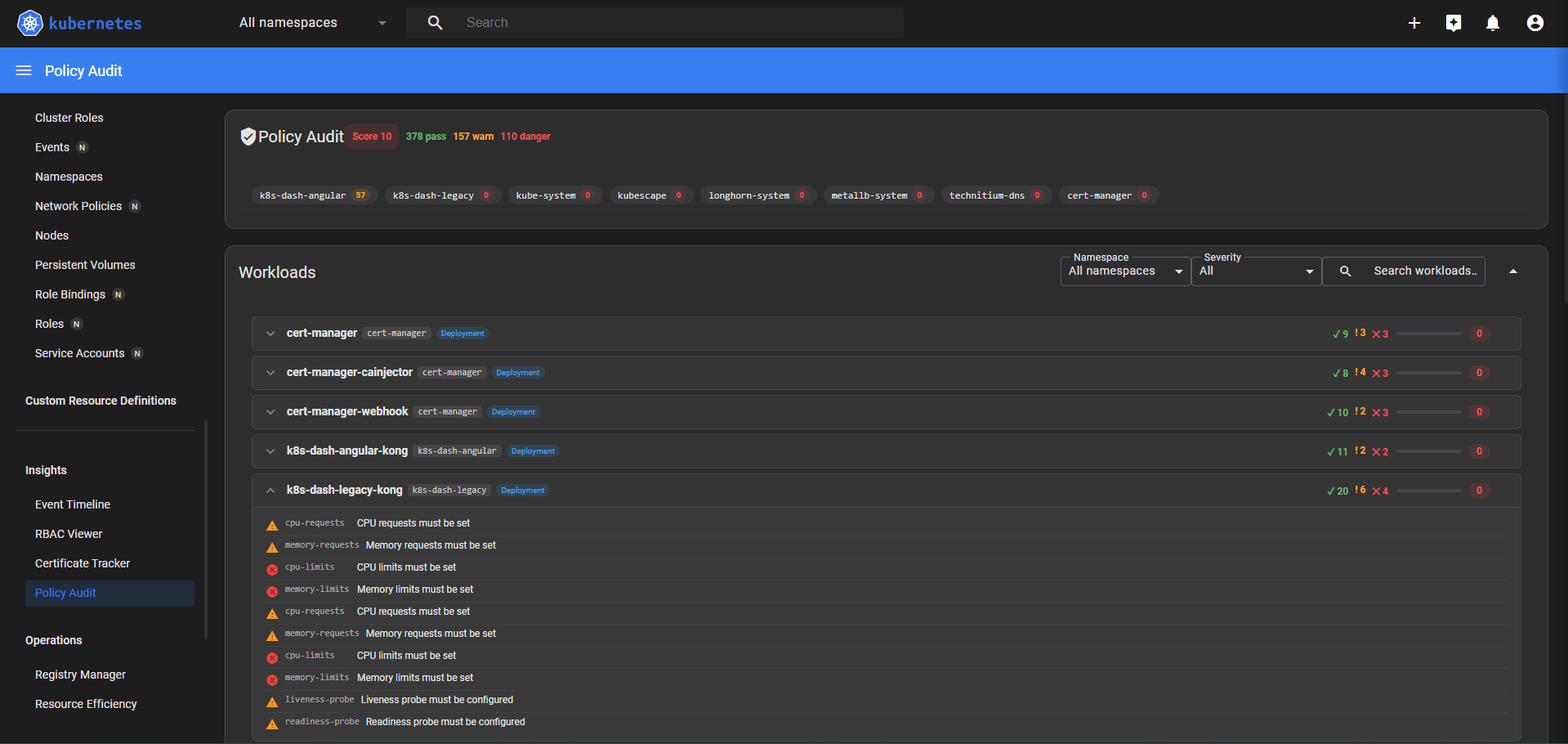Open Events in the sidebar
The image size is (1568, 744).
point(52,147)
